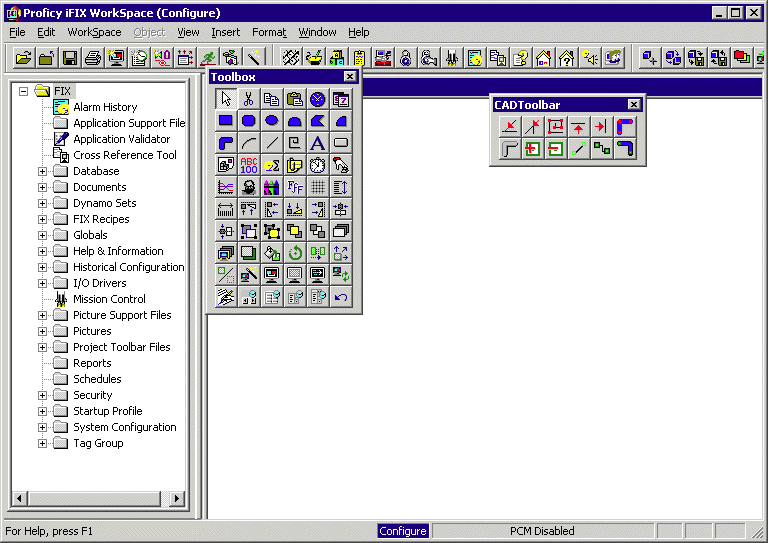Viewport: 768px width, 543px height.
Task: Open the Edit menu
Action: tap(46, 32)
